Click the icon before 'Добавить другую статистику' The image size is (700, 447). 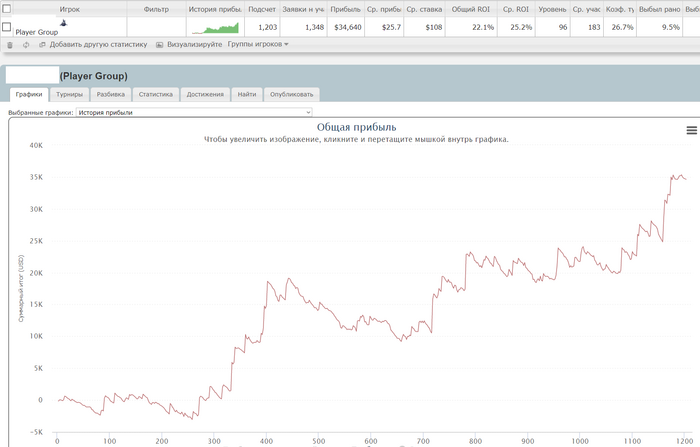[x=42, y=45]
